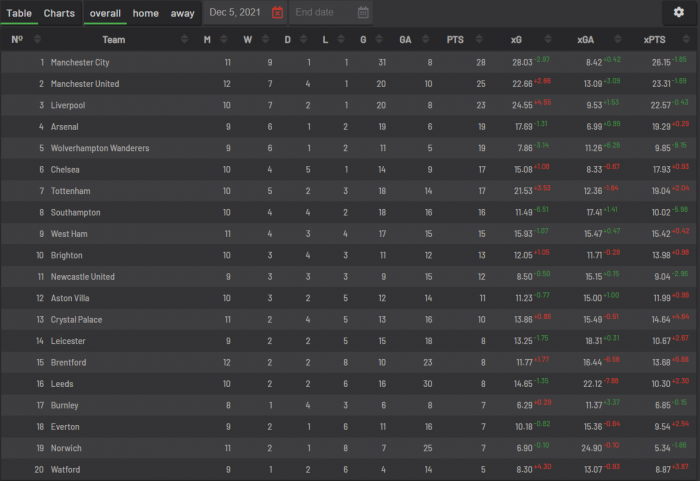Select the overall filter option
Screen dimensions: 700x481
click(105, 13)
